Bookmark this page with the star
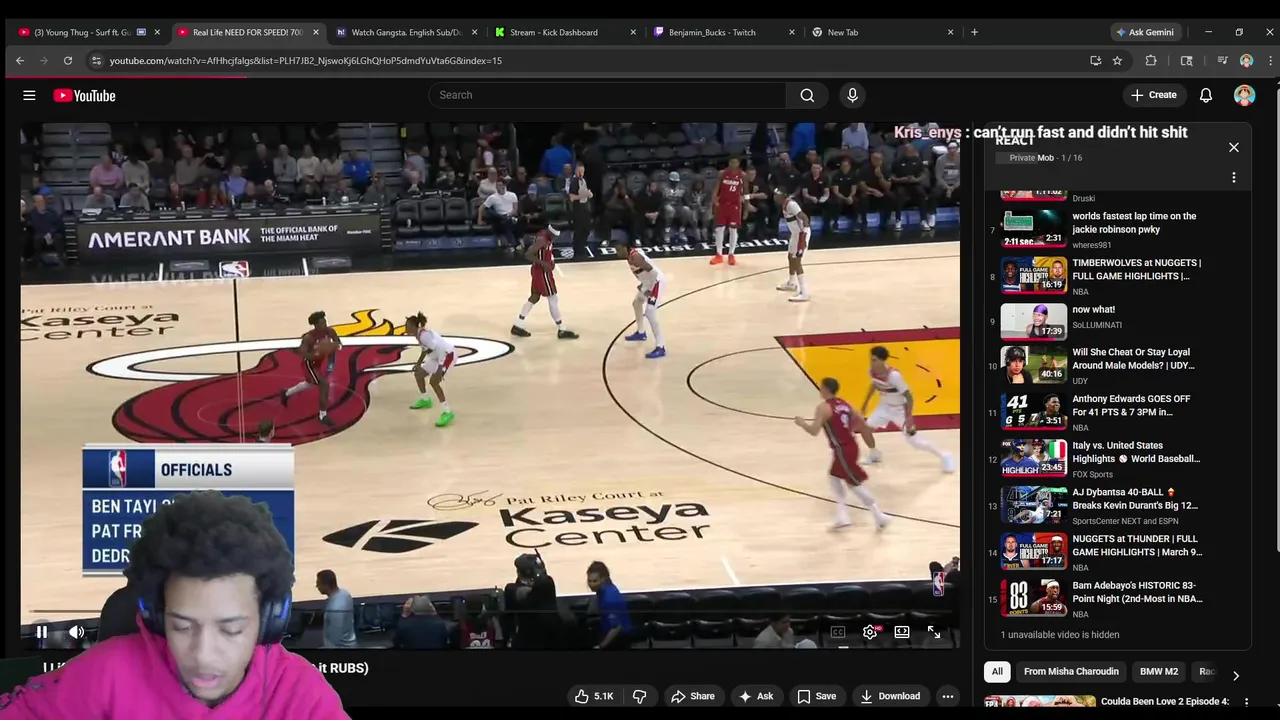The image size is (1280, 720). pos(1117,61)
